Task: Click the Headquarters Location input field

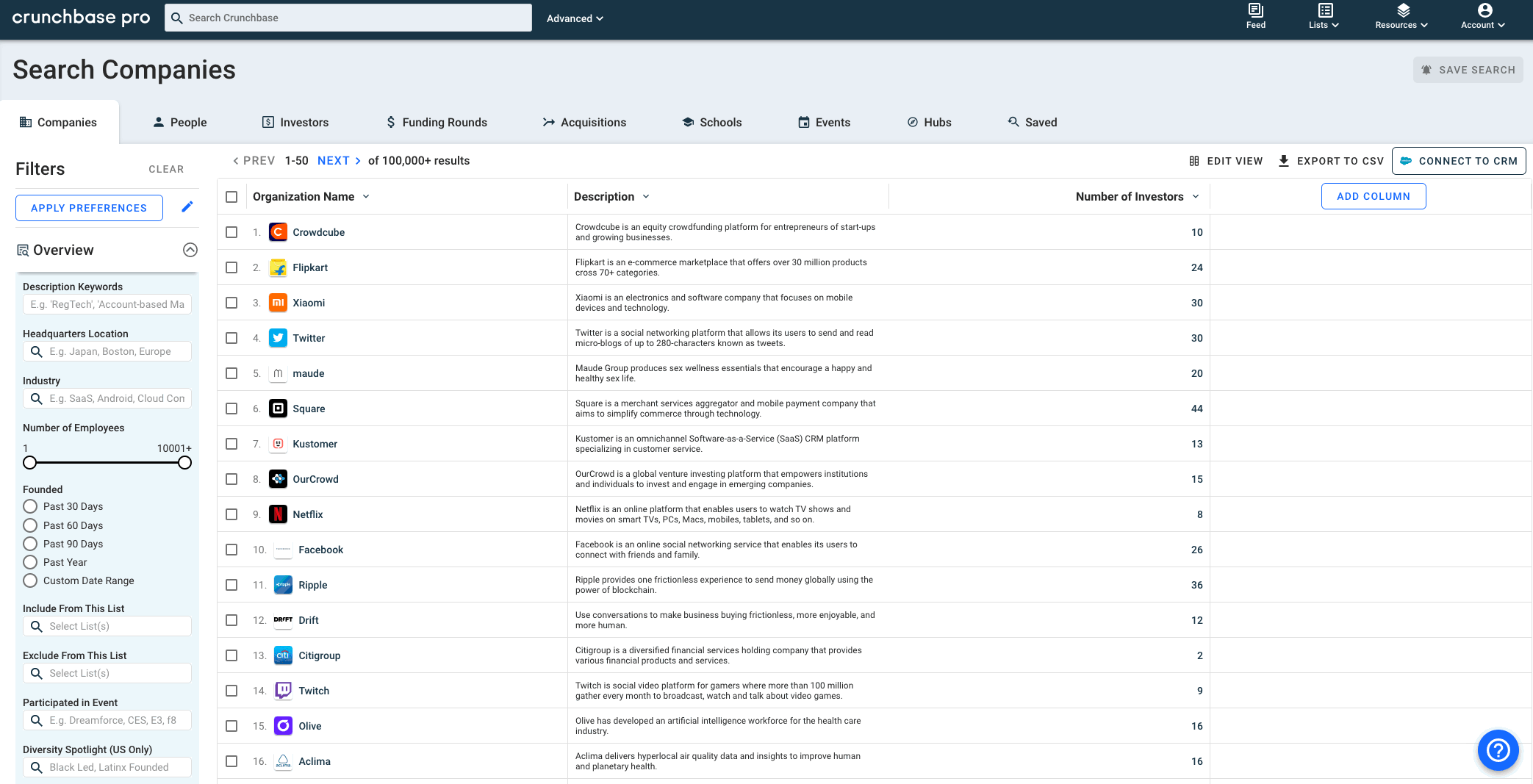Action: click(107, 351)
